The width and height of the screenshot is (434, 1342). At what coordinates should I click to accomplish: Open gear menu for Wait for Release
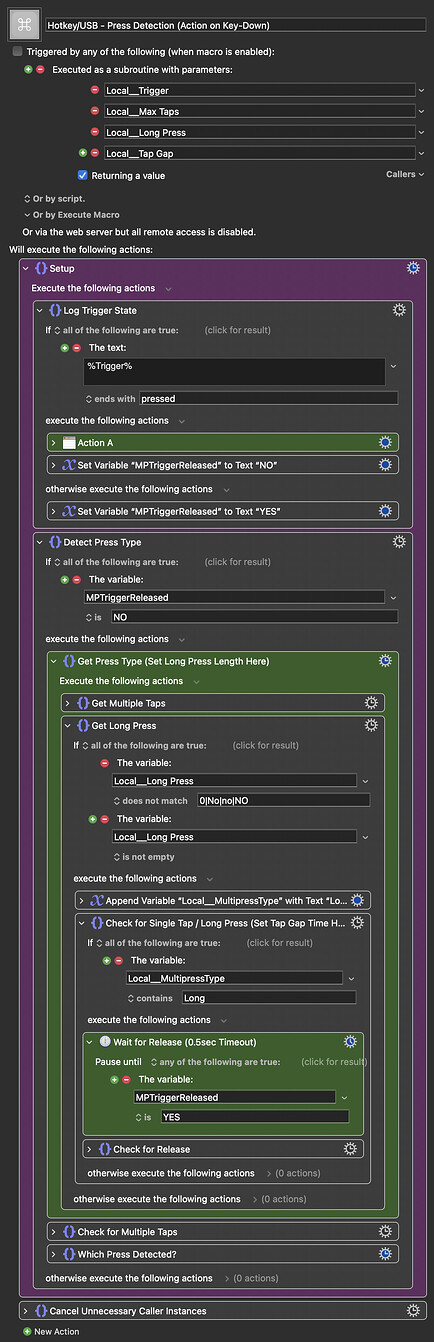coord(350,1041)
